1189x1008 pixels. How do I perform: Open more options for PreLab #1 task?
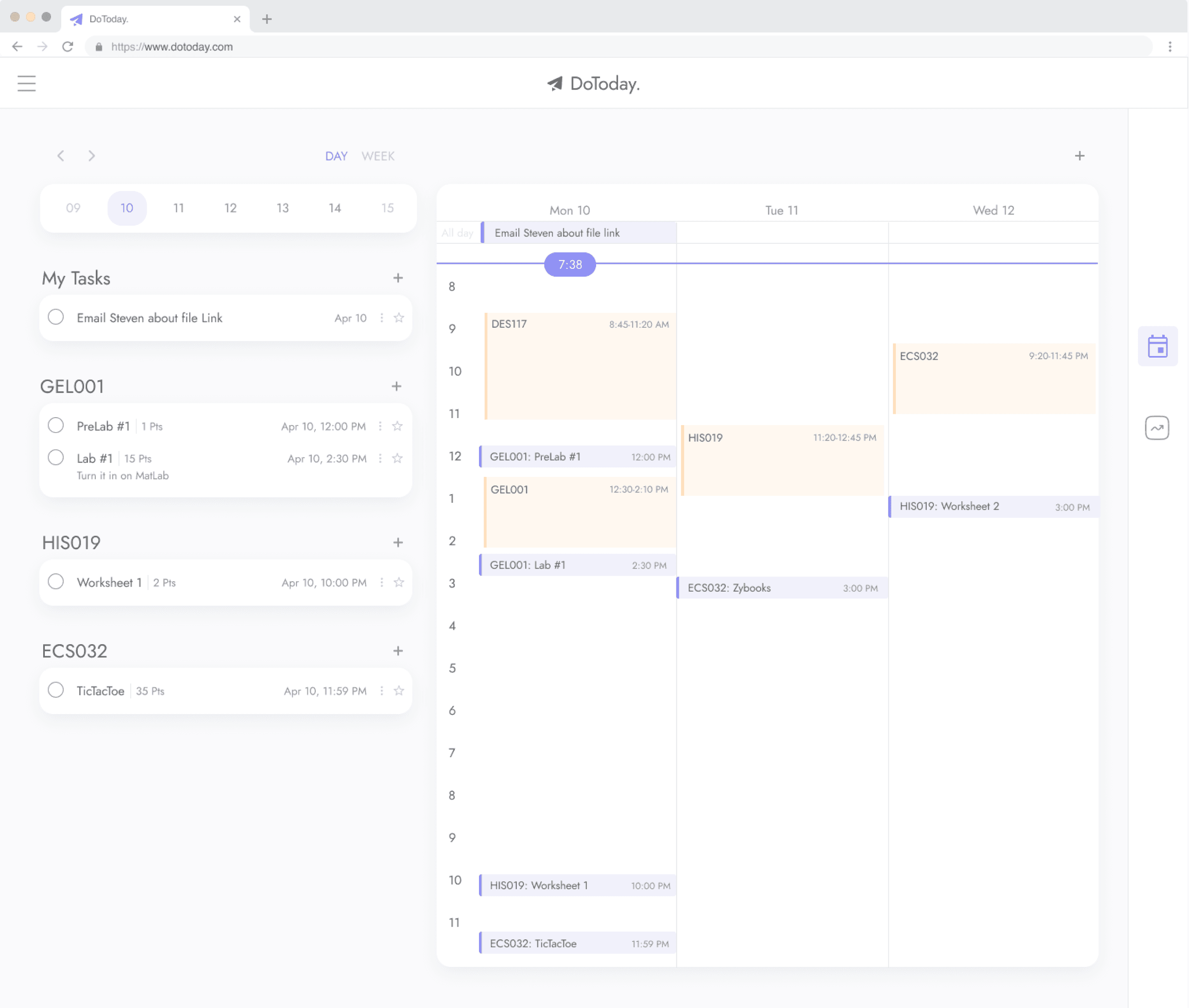pos(381,426)
